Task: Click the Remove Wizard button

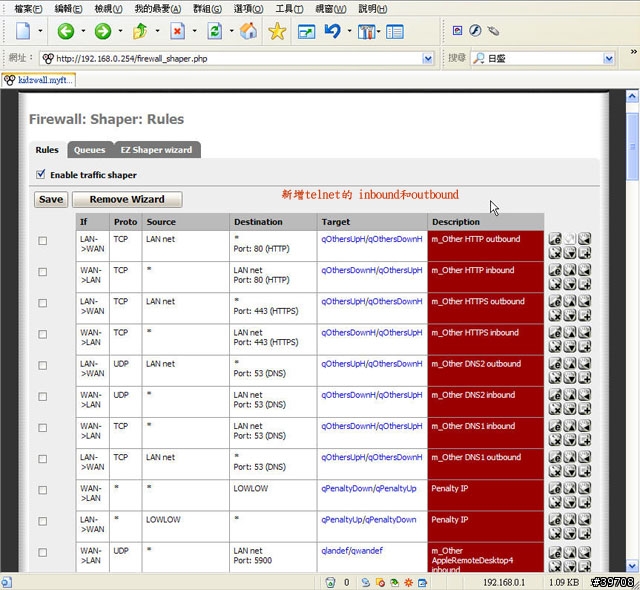Action: point(127,200)
